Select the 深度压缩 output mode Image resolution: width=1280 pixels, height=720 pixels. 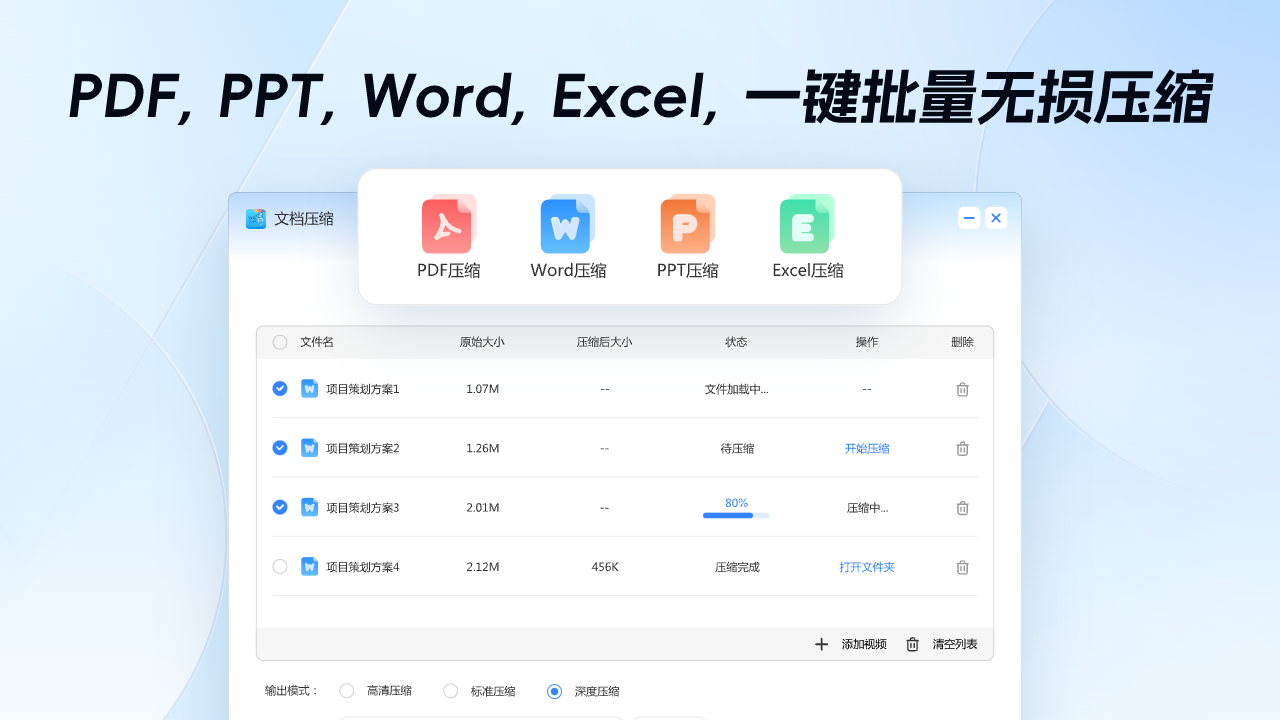coord(555,691)
